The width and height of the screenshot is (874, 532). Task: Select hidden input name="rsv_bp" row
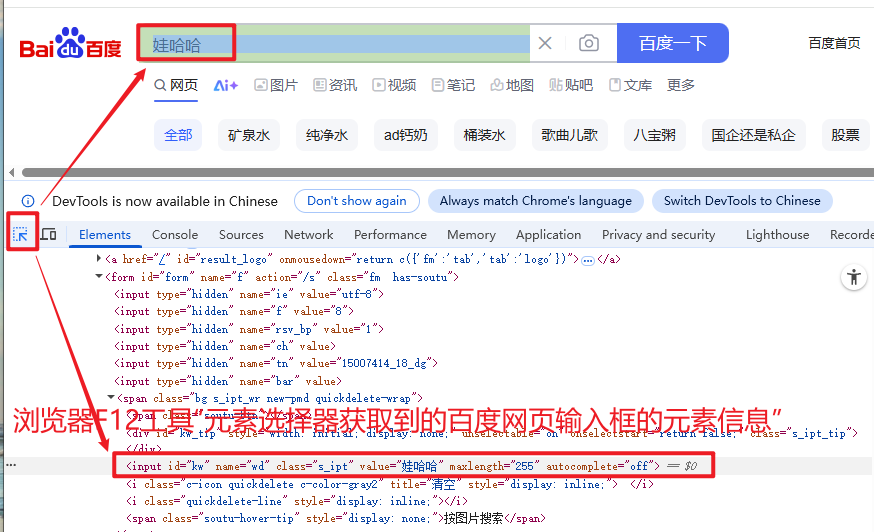(249, 329)
